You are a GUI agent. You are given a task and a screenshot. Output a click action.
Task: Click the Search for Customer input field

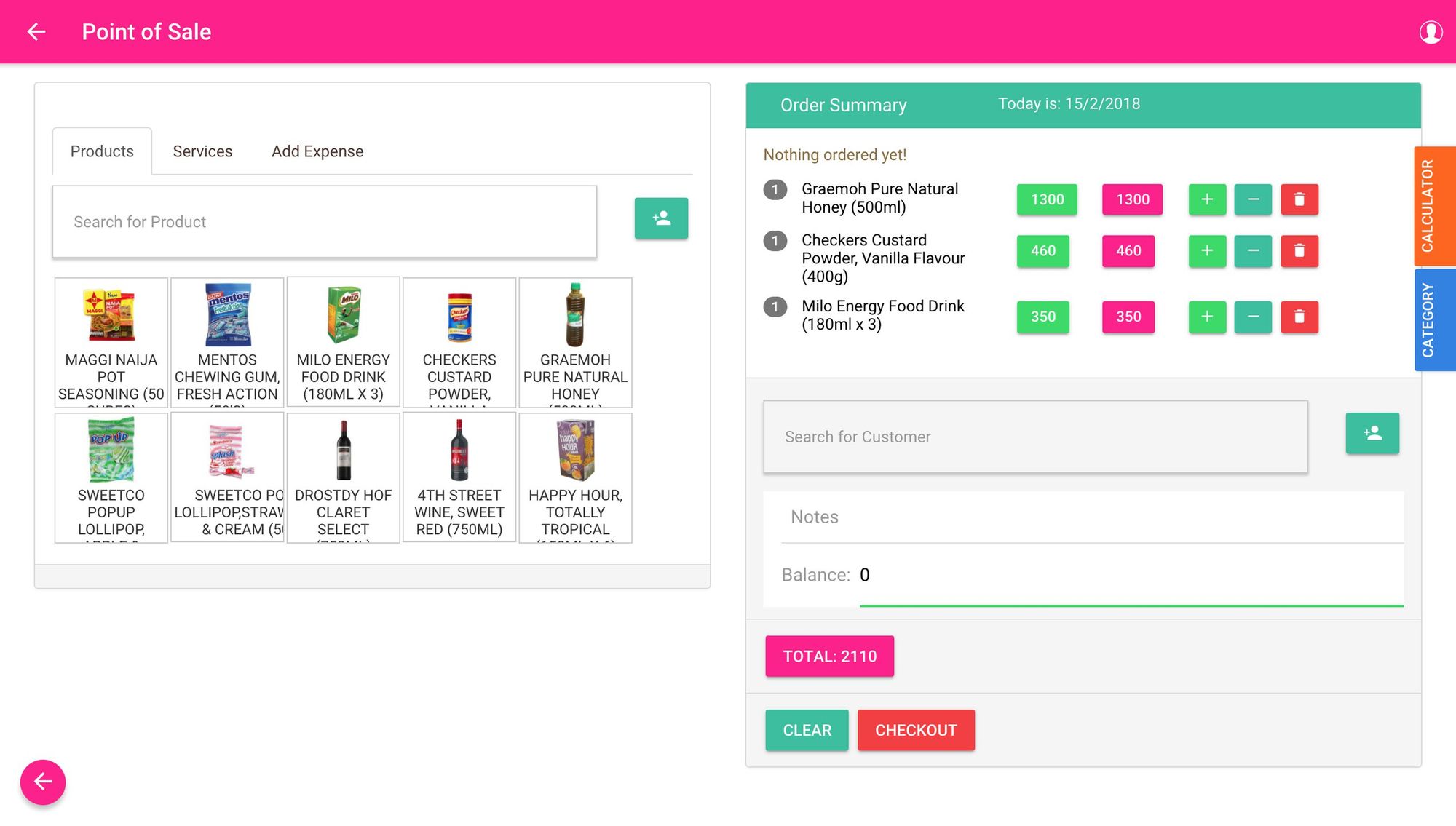(1035, 436)
